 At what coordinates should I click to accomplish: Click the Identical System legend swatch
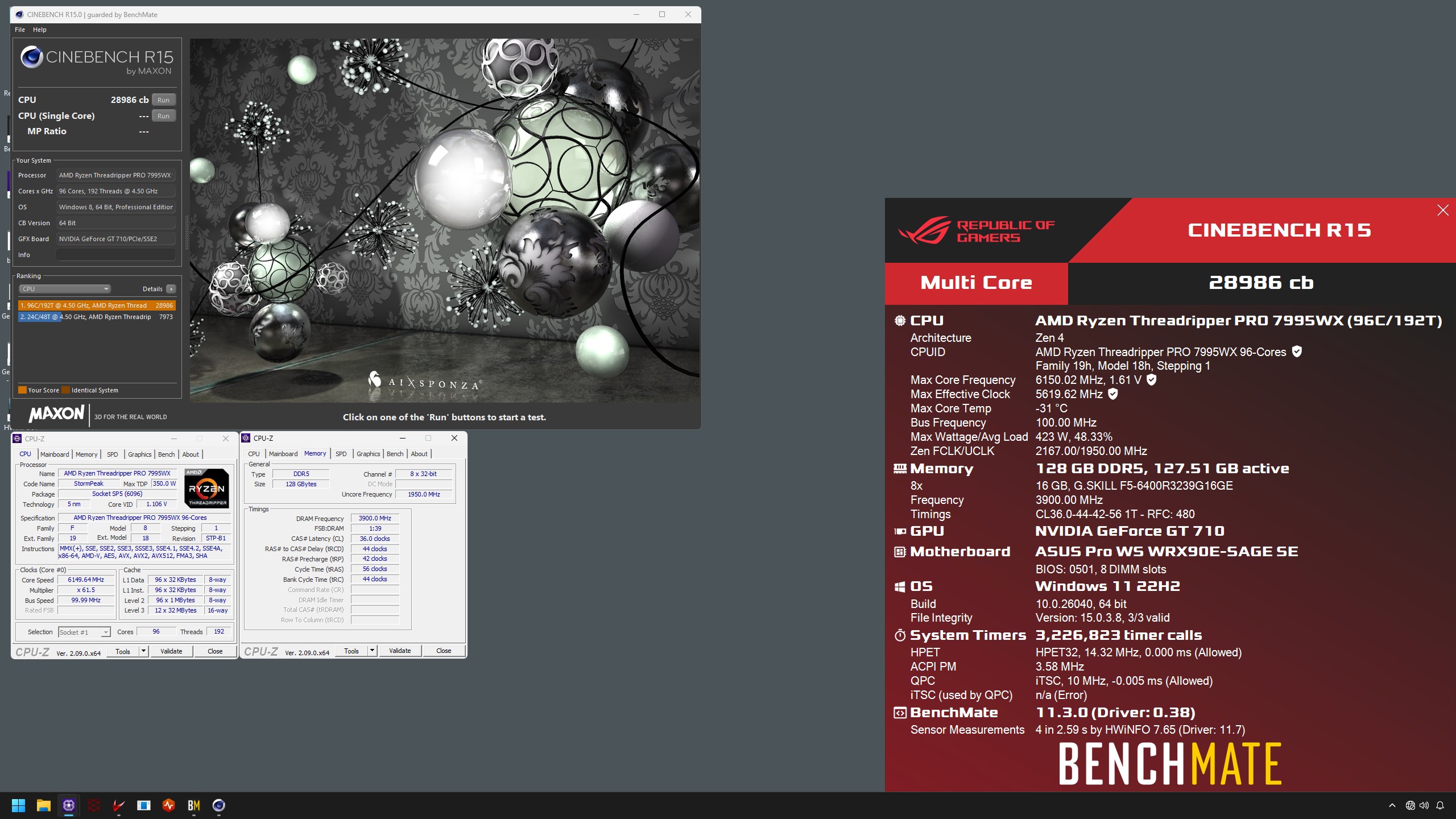pyautogui.click(x=65, y=390)
